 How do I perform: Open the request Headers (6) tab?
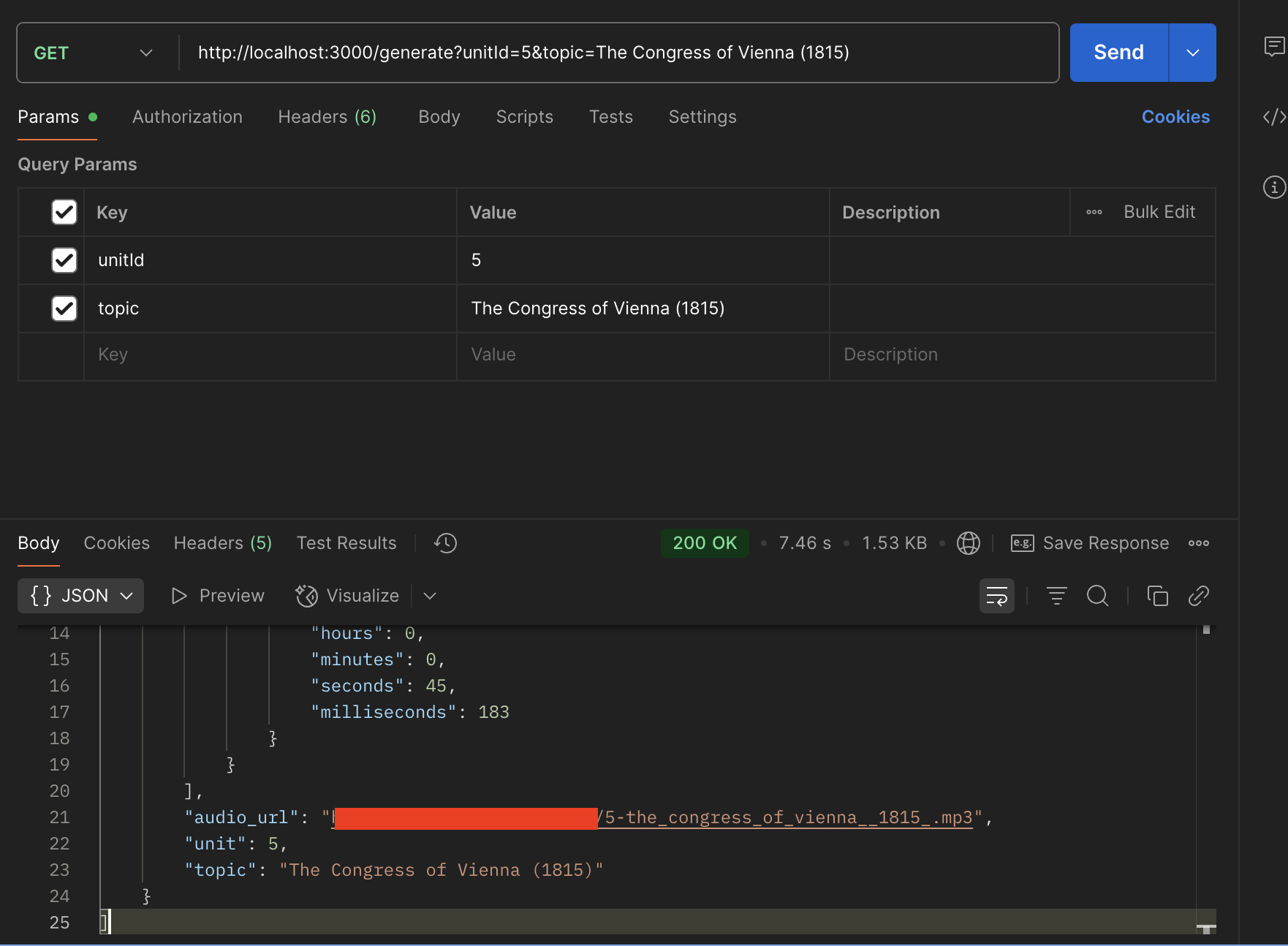(327, 117)
